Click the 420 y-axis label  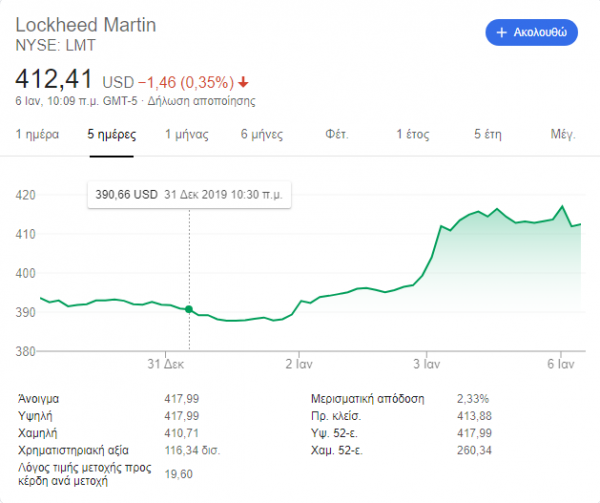[25, 195]
